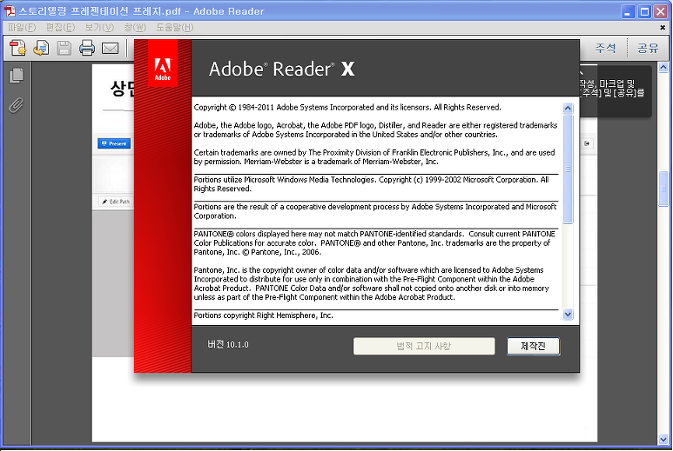The width and height of the screenshot is (673, 451).
Task: Click the PANTONE colors displayed paragraph
Action: click(374, 243)
